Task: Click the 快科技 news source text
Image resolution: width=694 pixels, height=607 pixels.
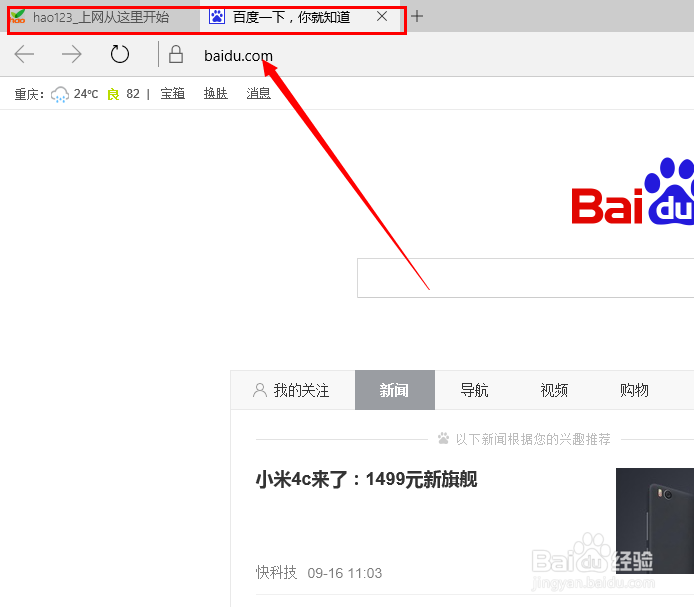Action: 276,572
